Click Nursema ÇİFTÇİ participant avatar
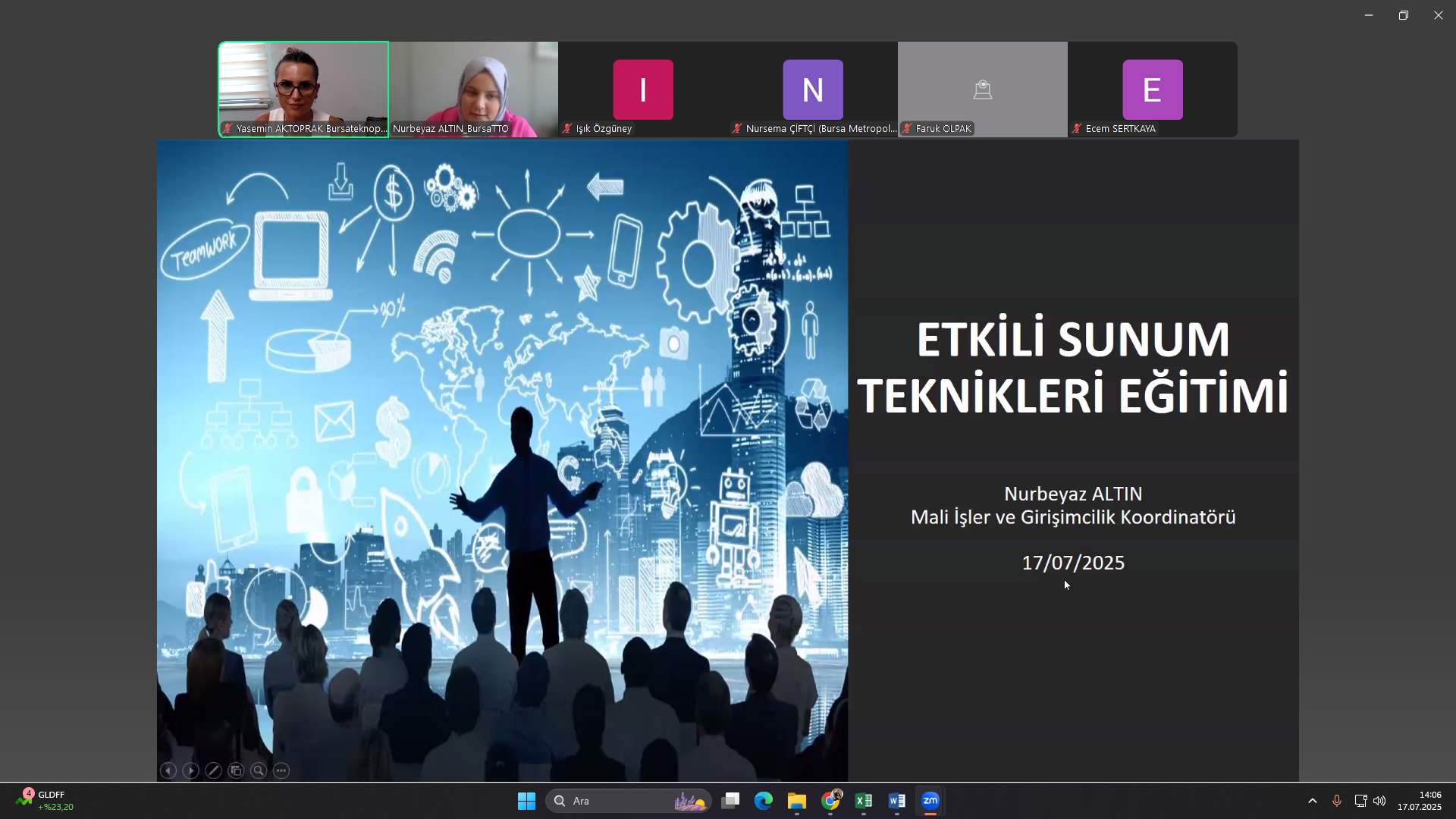 point(813,89)
